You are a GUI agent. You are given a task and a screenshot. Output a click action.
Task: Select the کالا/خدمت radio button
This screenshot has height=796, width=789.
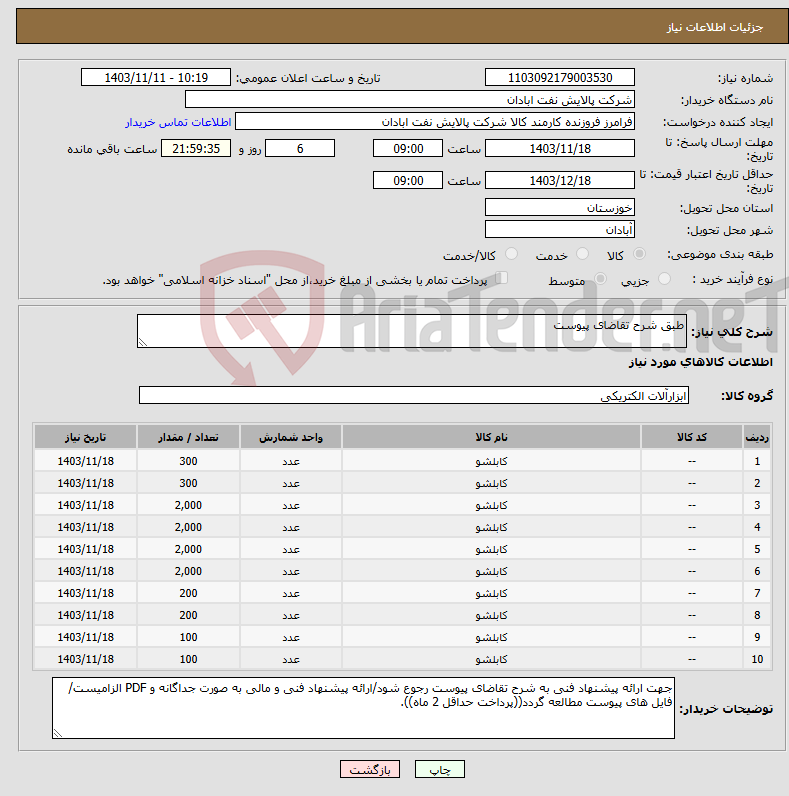[511, 254]
